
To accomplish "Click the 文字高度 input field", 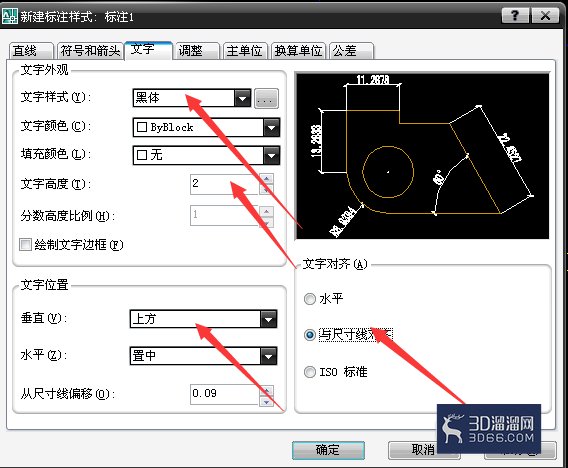I will 225,184.
